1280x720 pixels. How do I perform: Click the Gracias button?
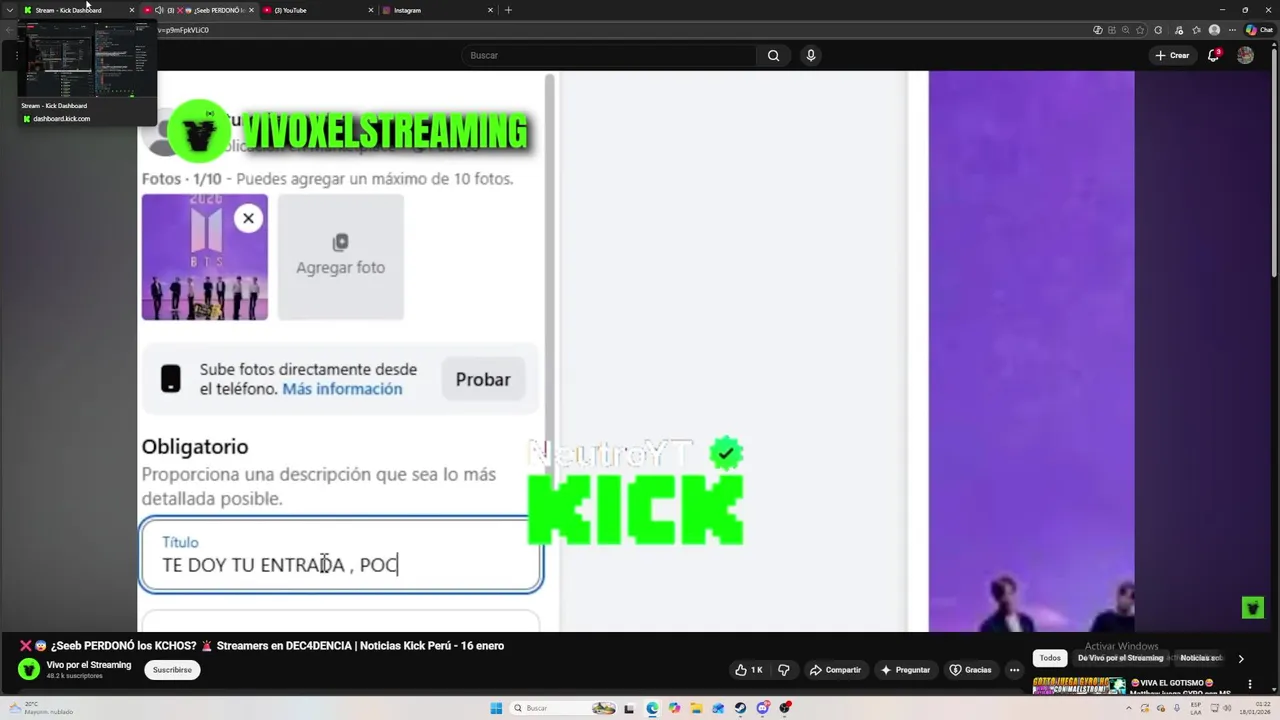[x=970, y=670]
